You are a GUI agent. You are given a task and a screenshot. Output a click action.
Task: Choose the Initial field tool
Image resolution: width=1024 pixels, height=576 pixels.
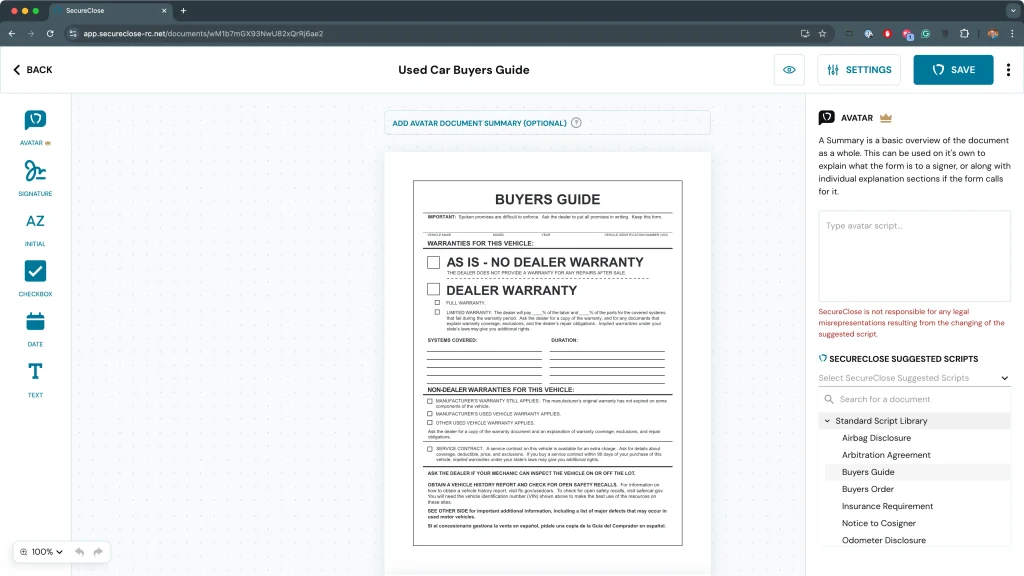click(x=35, y=222)
